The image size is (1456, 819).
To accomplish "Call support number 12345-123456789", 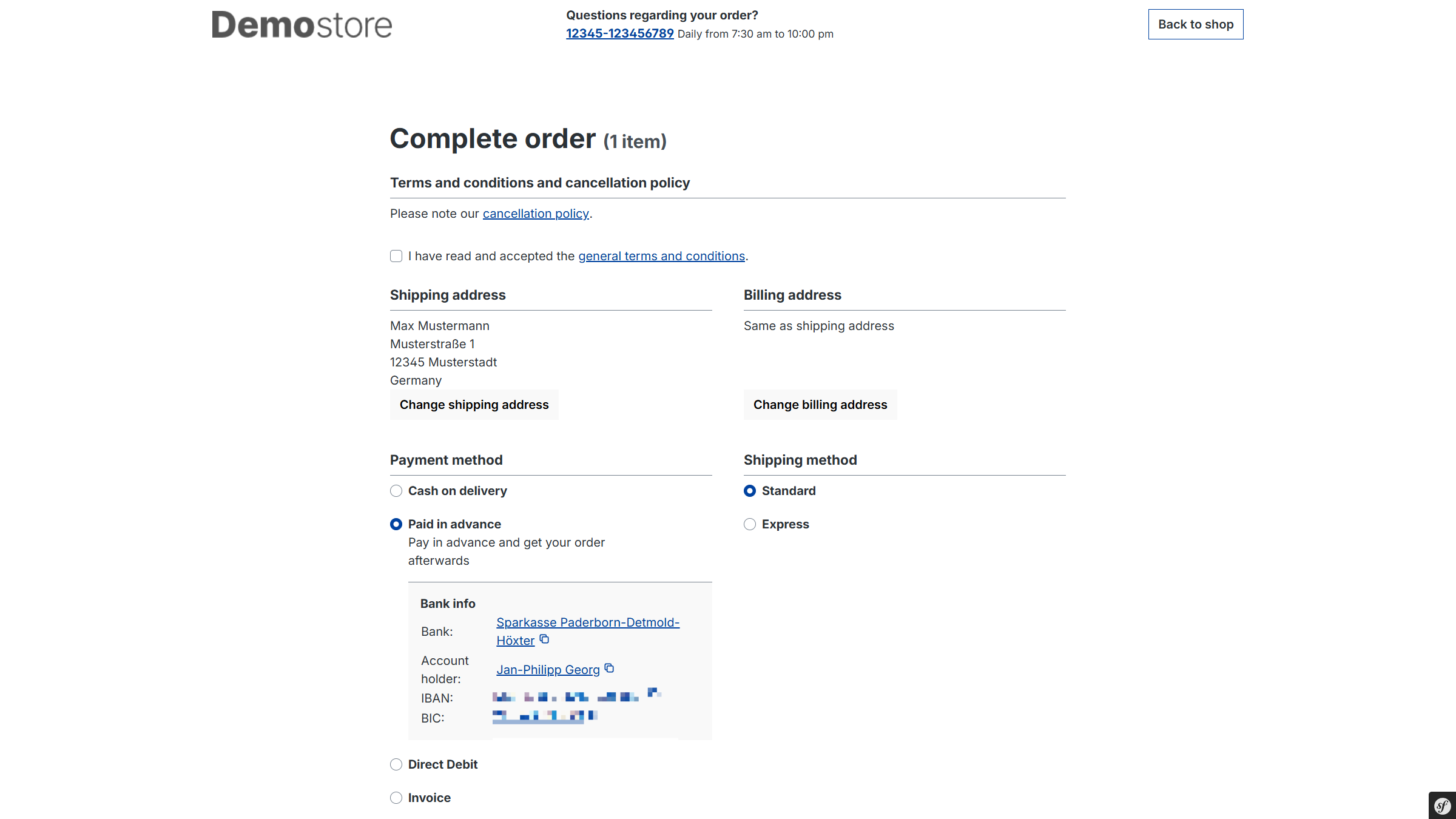I will point(619,33).
